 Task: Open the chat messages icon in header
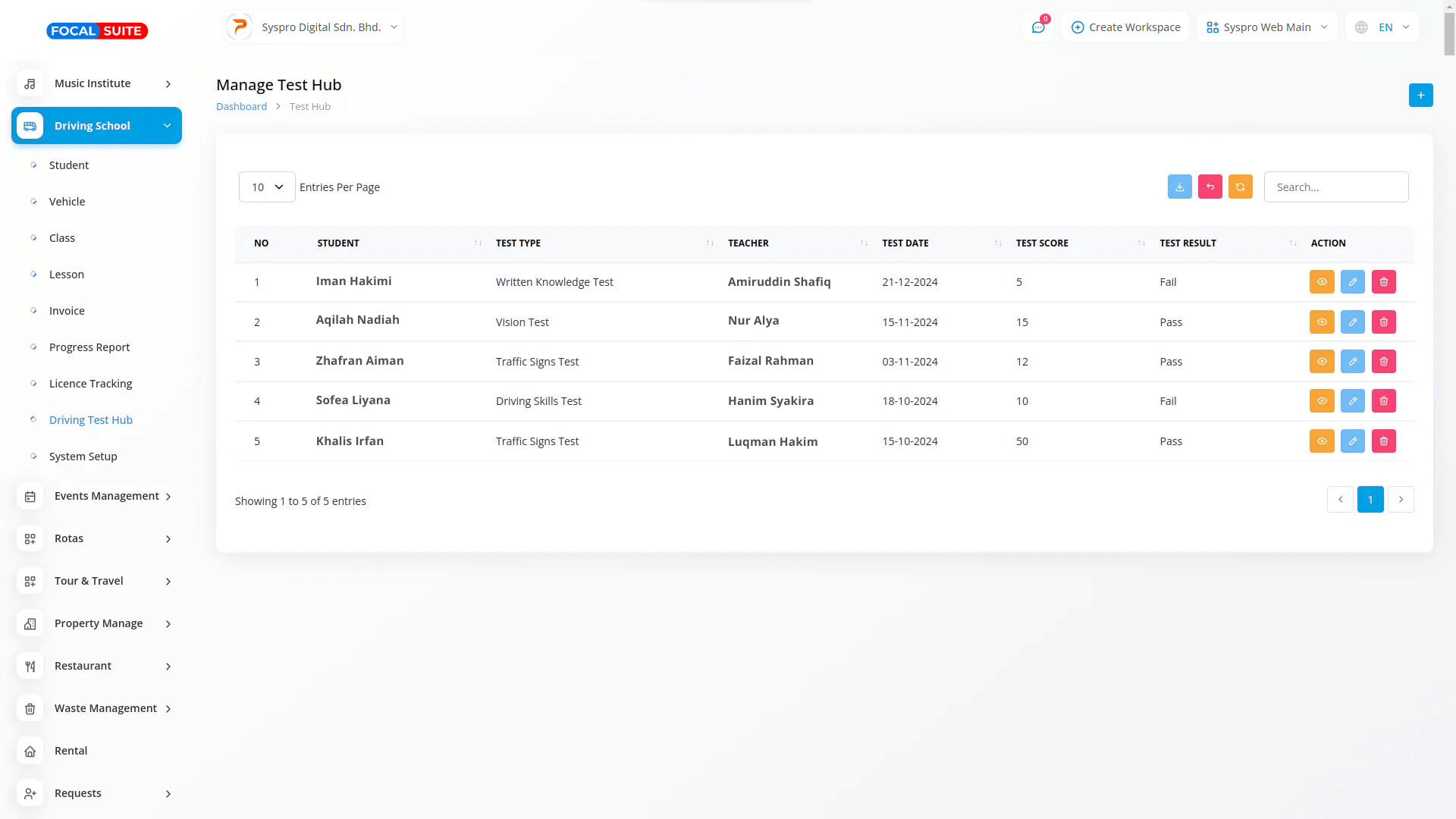(x=1038, y=27)
